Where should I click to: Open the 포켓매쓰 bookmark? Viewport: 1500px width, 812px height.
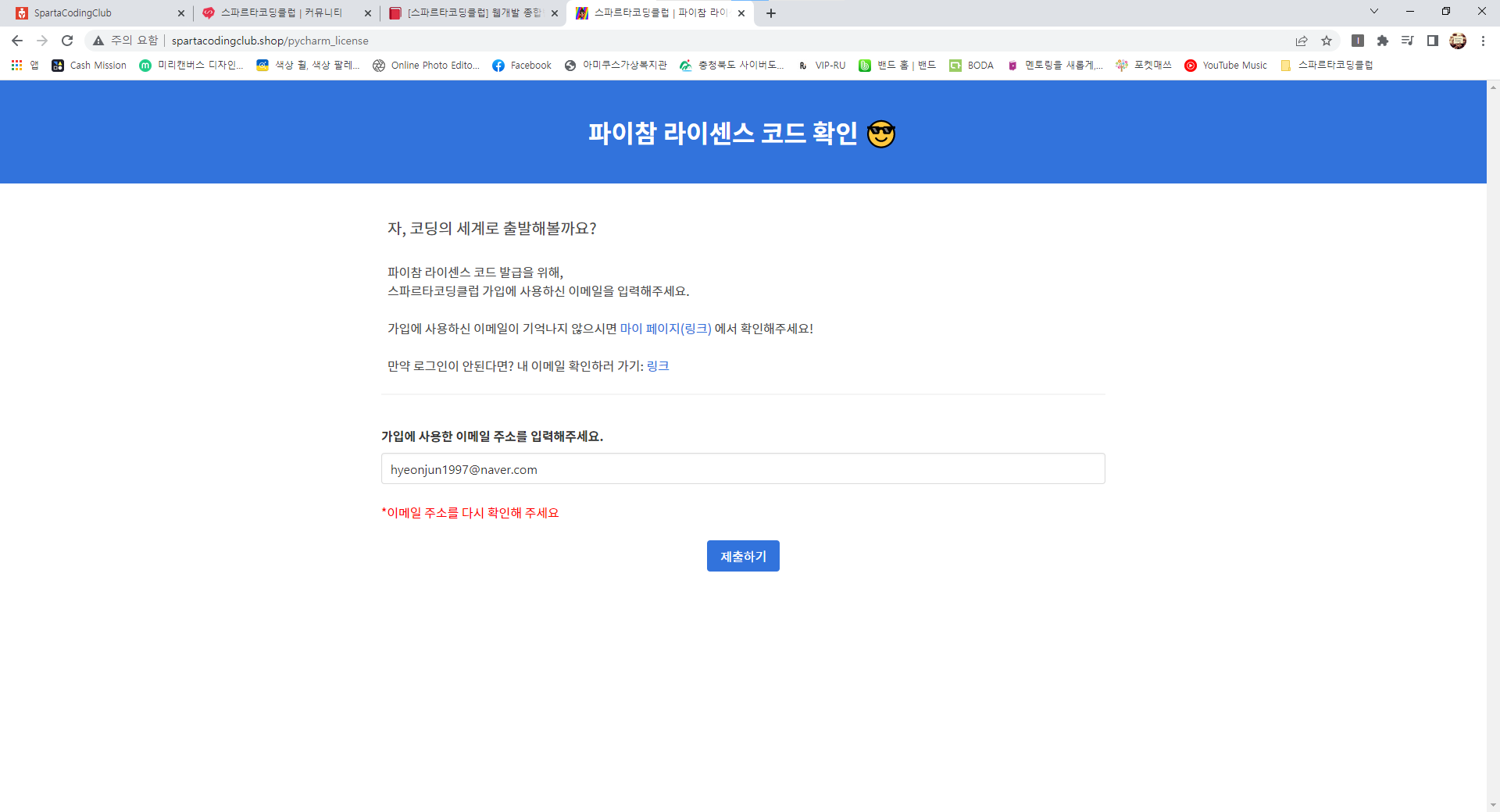tap(1144, 66)
